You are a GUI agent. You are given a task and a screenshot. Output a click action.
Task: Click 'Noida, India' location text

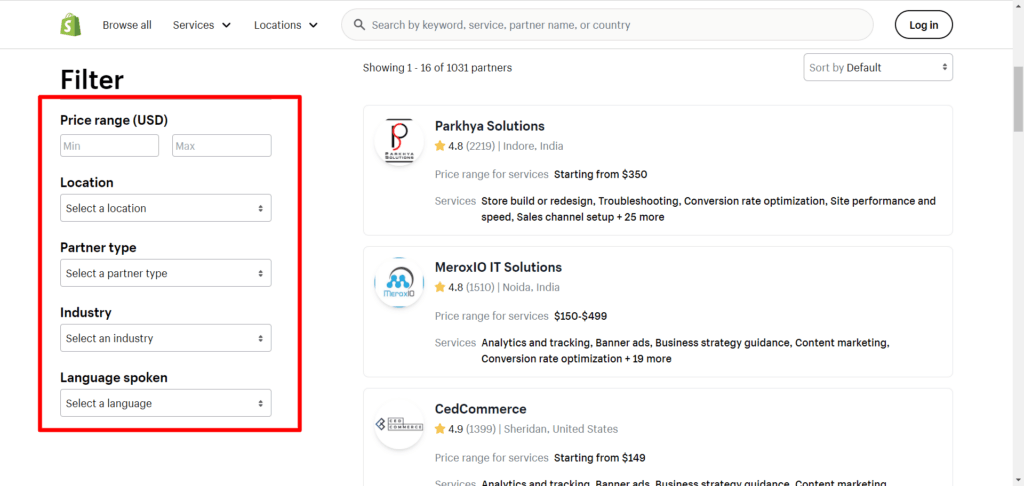click(531, 287)
